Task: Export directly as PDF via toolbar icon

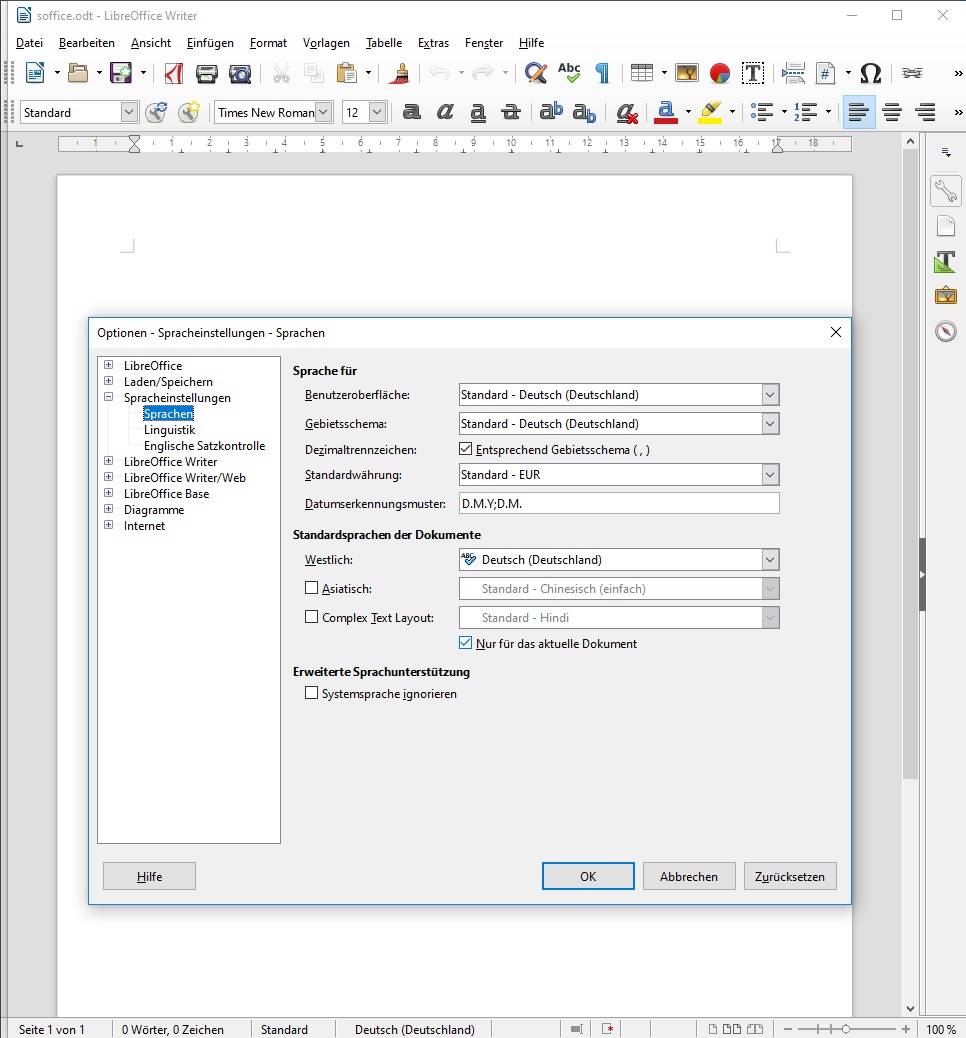Action: (173, 73)
